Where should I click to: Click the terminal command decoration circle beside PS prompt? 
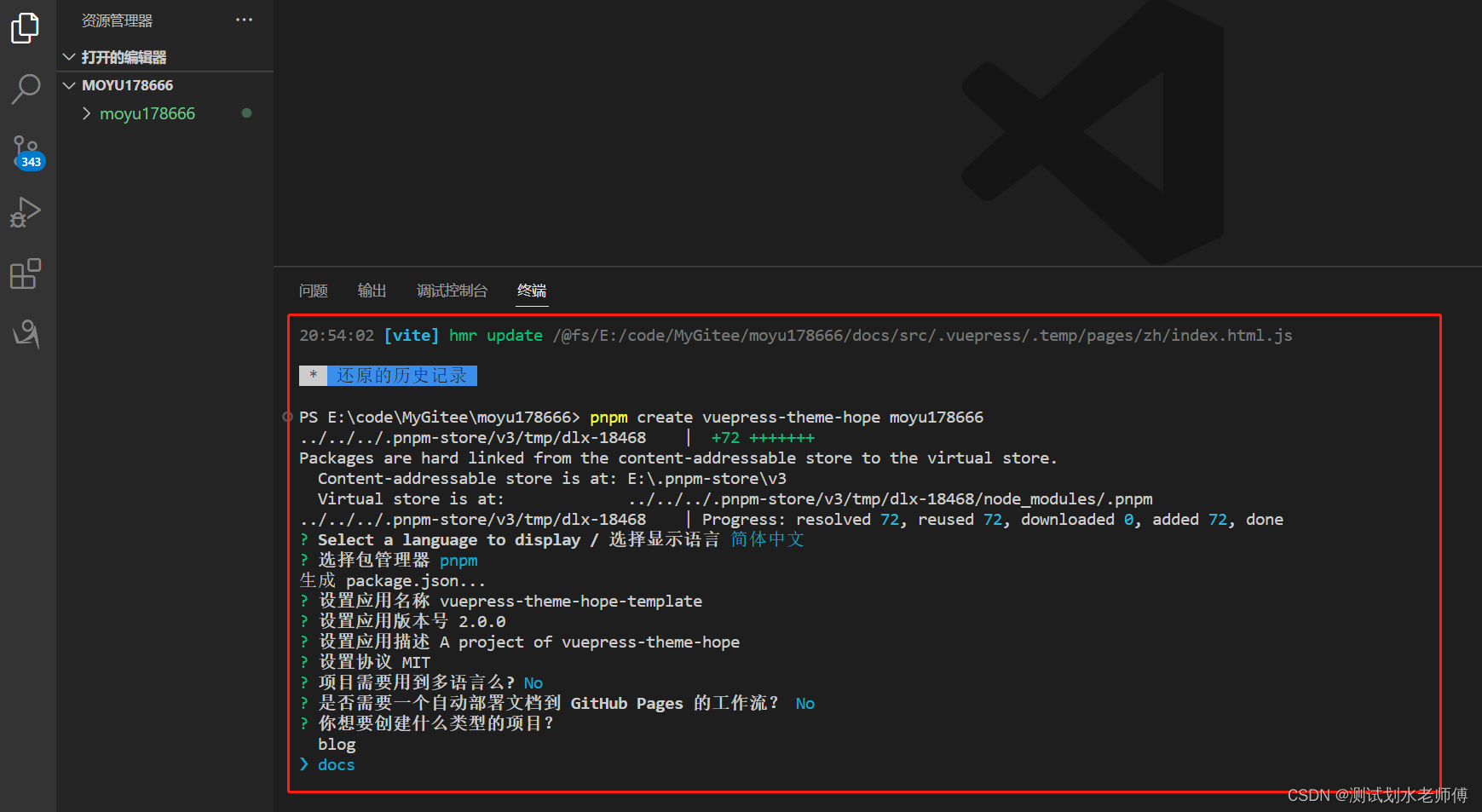(x=288, y=417)
